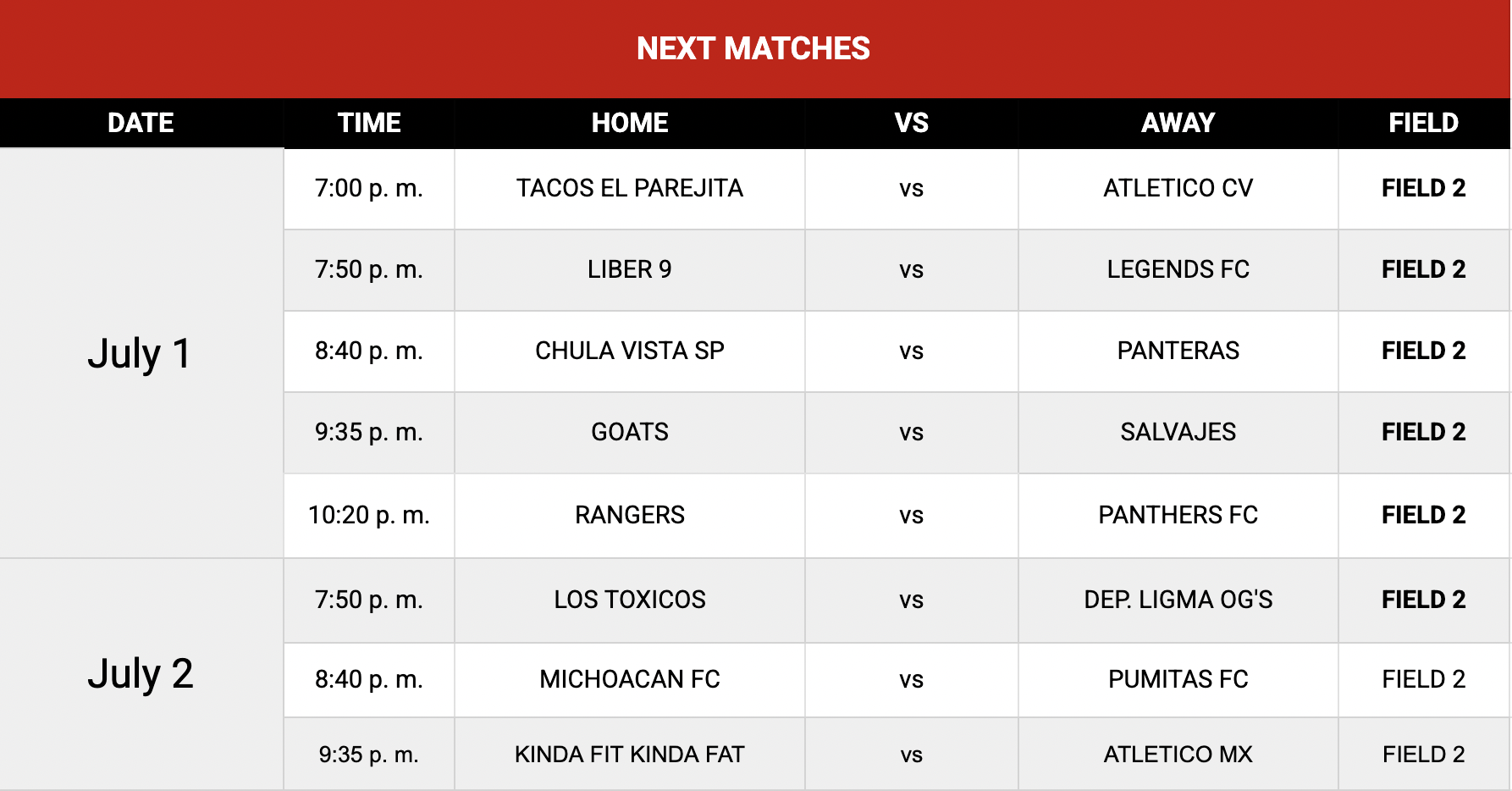
Task: Click the 10:20 p. m. time cell
Action: click(369, 515)
